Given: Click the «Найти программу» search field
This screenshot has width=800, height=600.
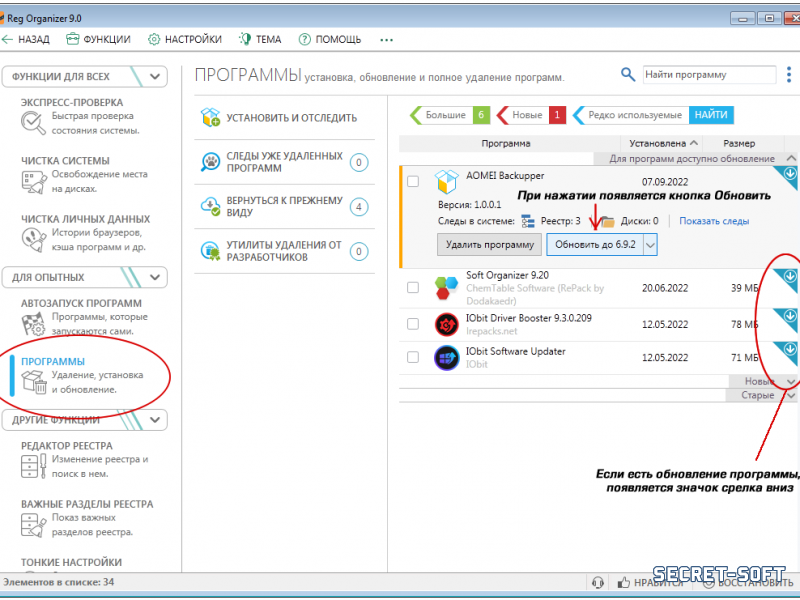Looking at the screenshot, I should (x=707, y=75).
